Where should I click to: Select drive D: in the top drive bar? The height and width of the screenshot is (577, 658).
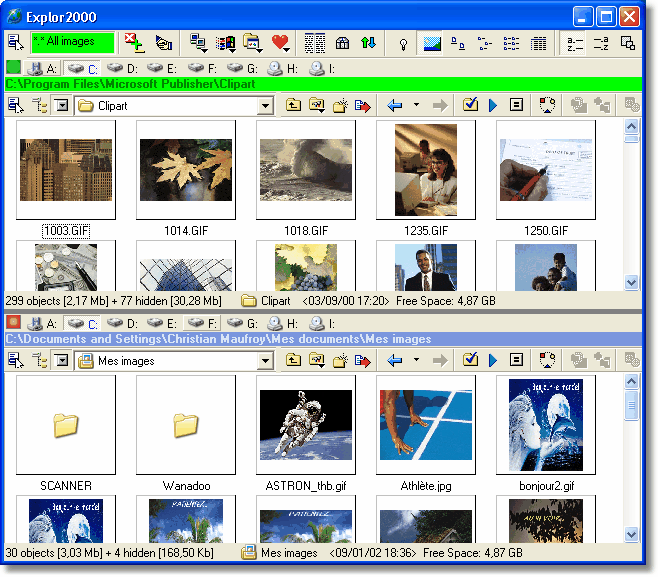(122, 68)
